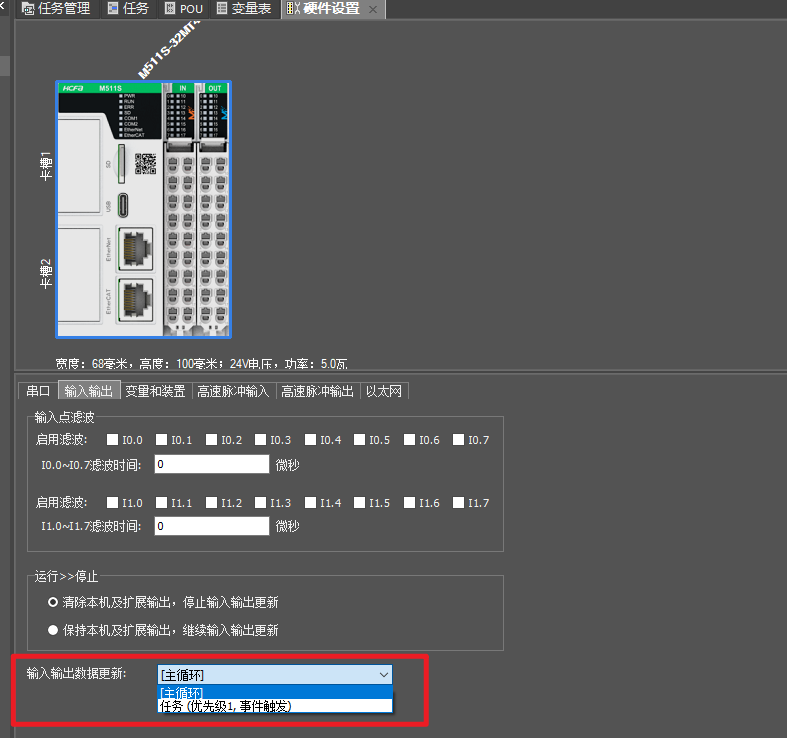The image size is (787, 738).
Task: Click the EtherCAT port on the PLC
Action: (136, 299)
